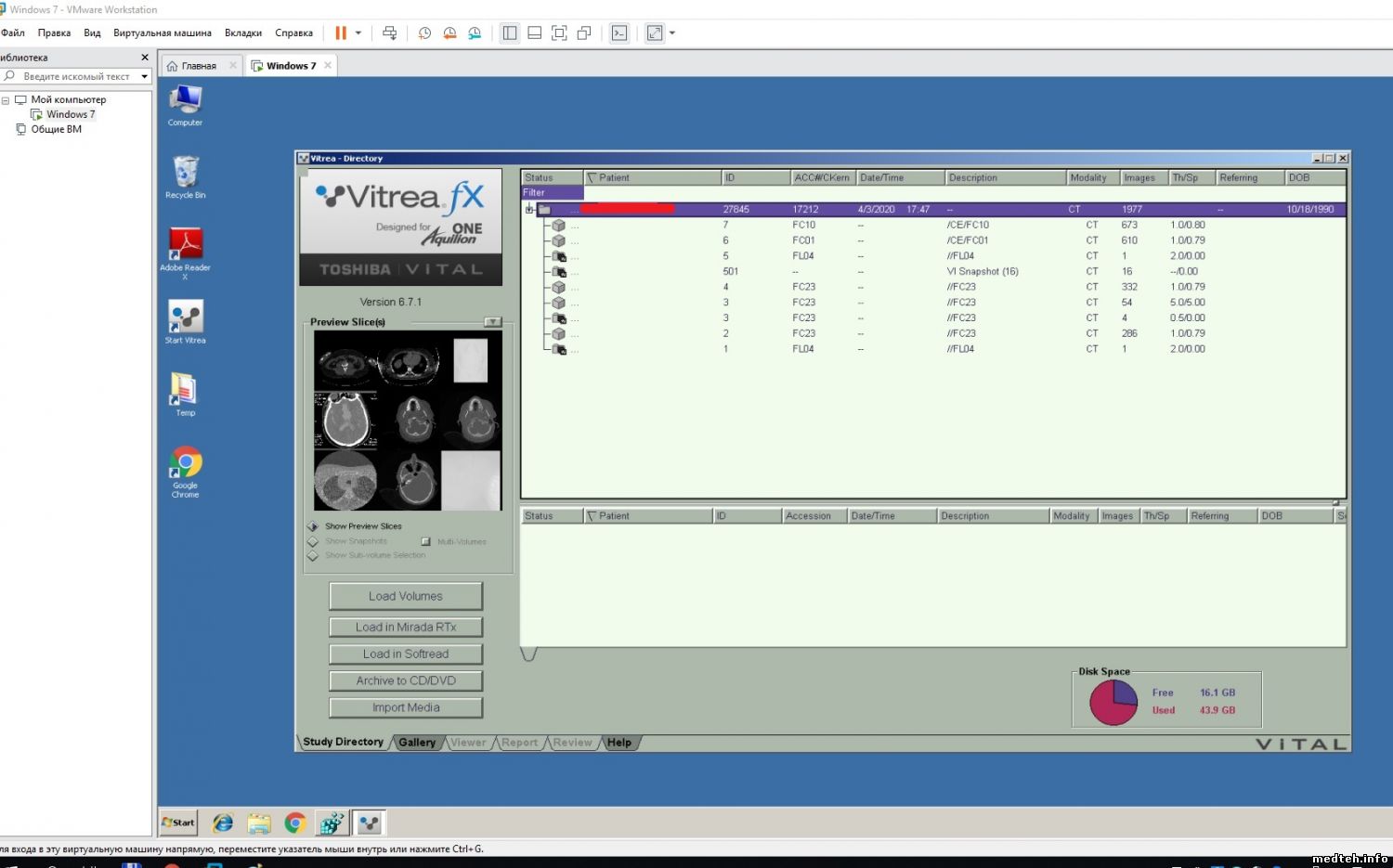Click the VI Snapshot series 501 icon
Image resolution: width=1393 pixels, height=868 pixels.
point(558,272)
